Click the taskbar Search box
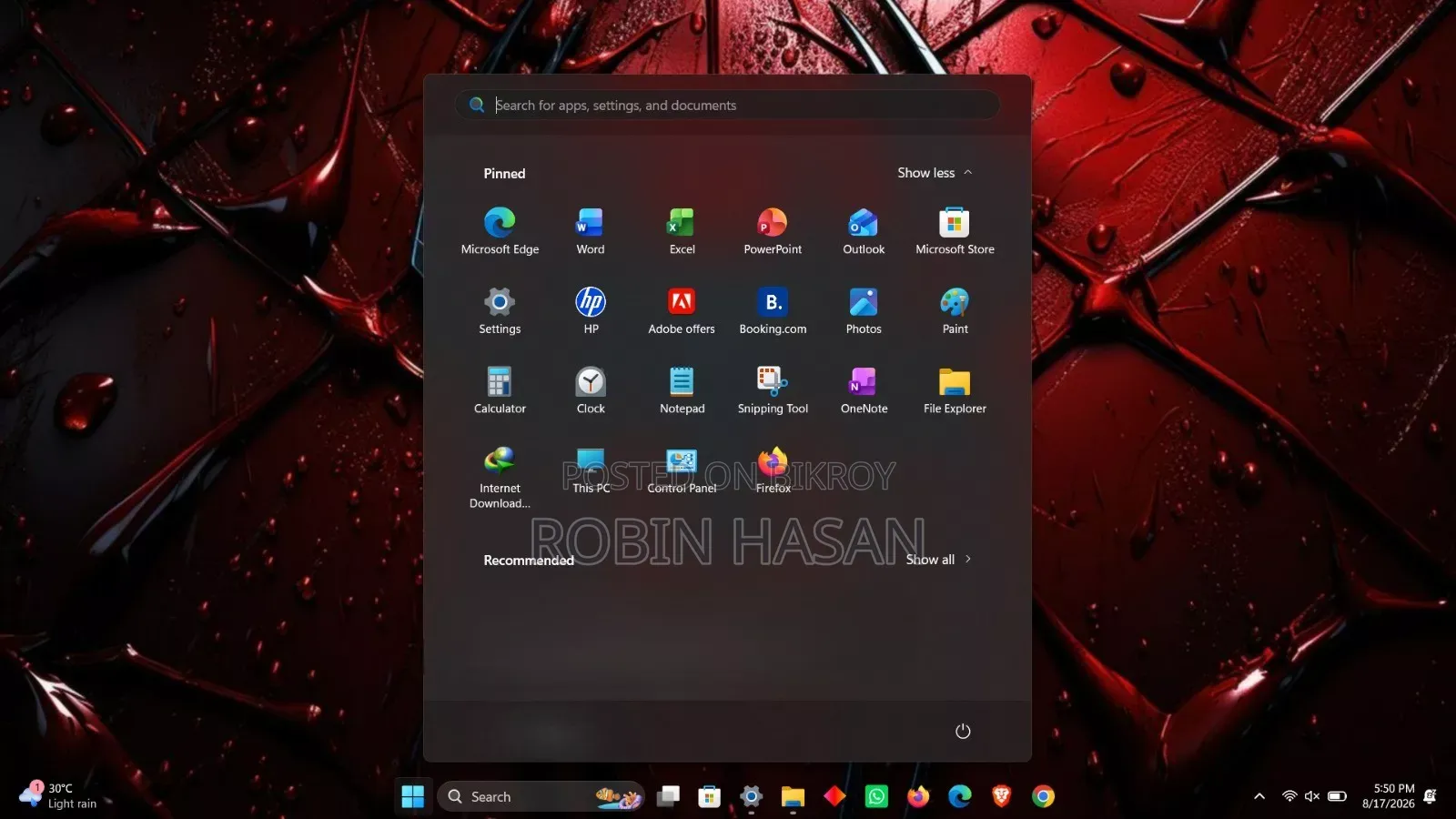1456x819 pixels. [541, 797]
